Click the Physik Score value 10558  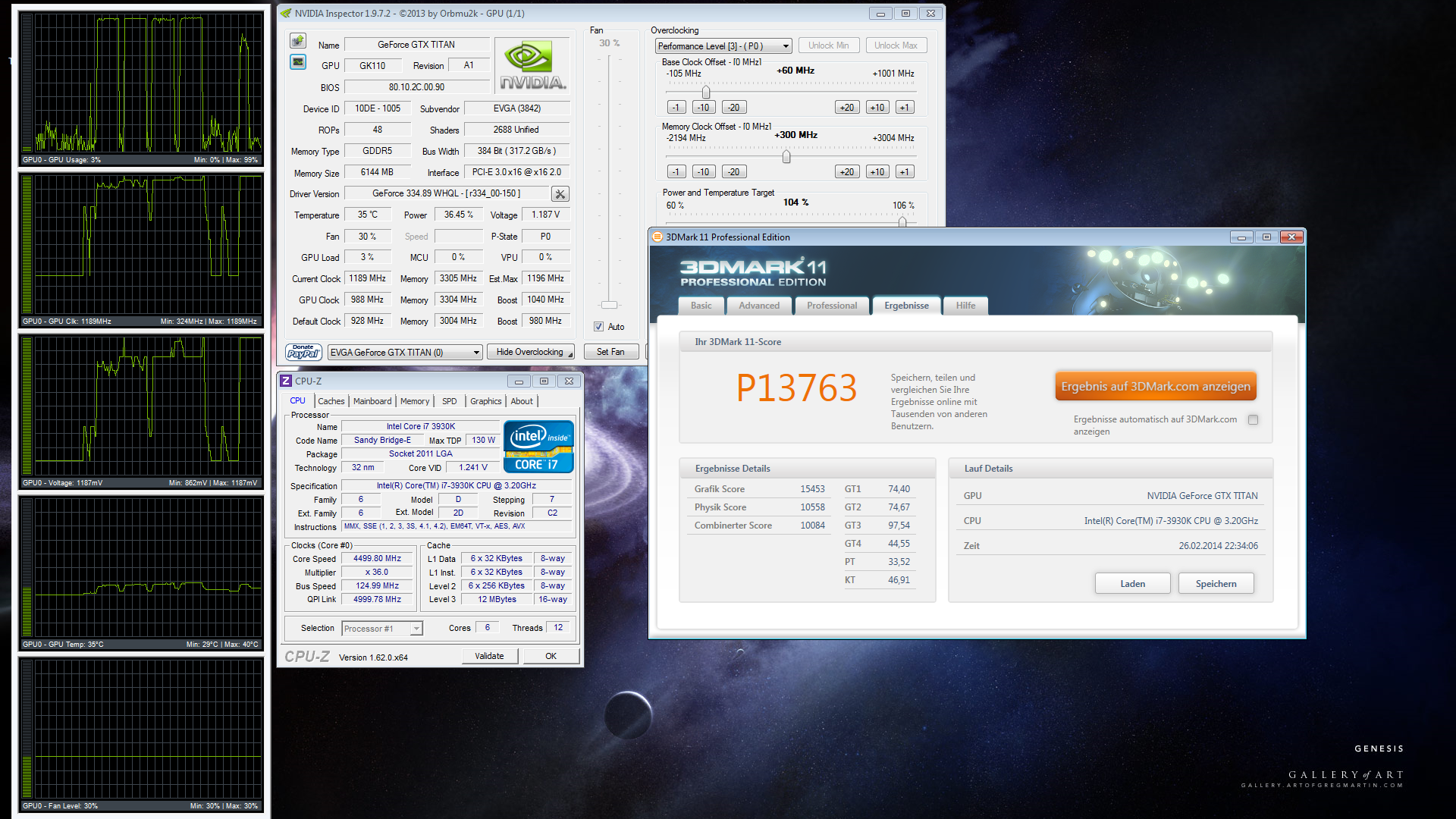coord(812,507)
